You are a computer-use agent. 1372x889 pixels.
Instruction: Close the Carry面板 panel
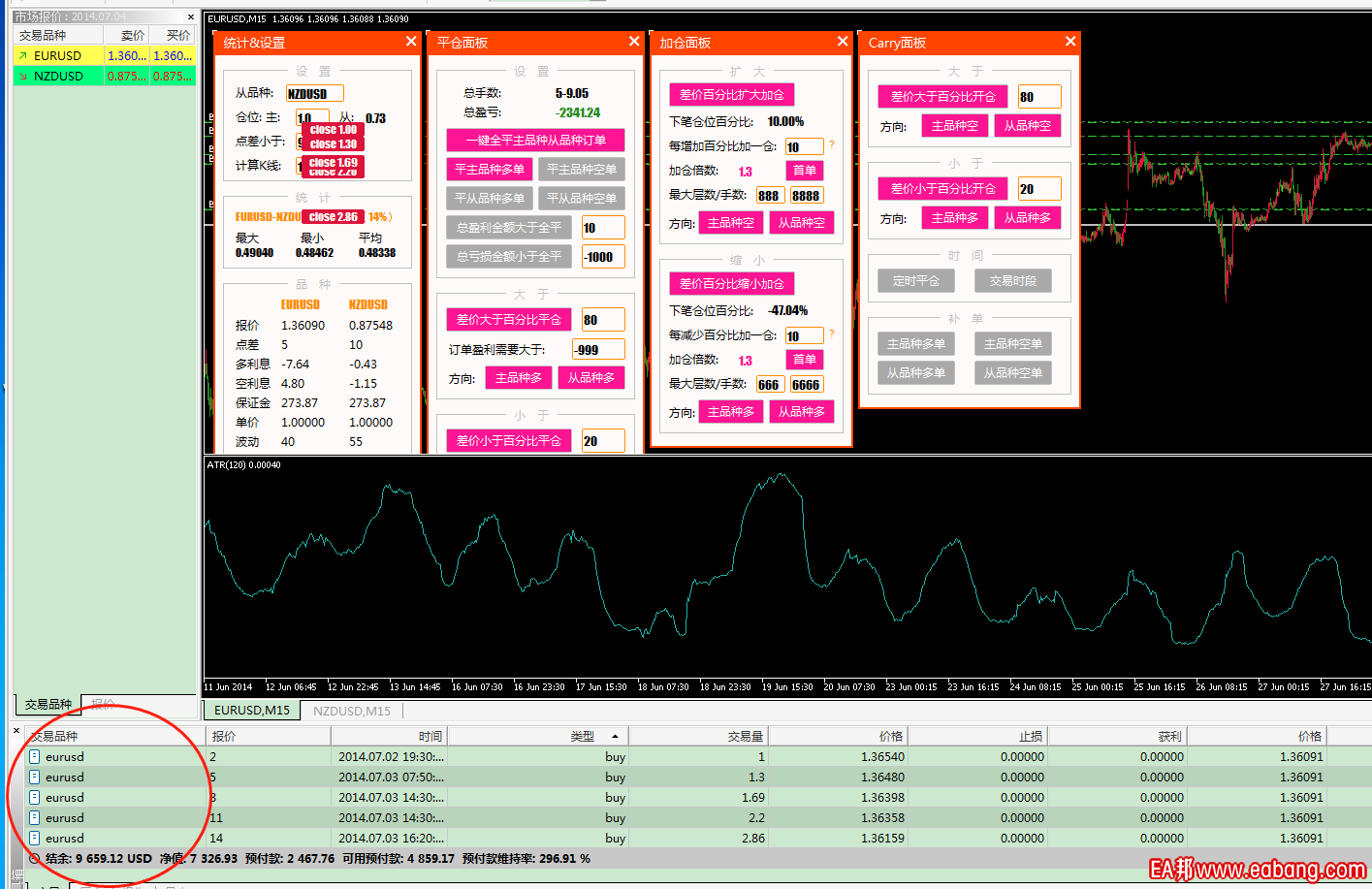click(1070, 42)
